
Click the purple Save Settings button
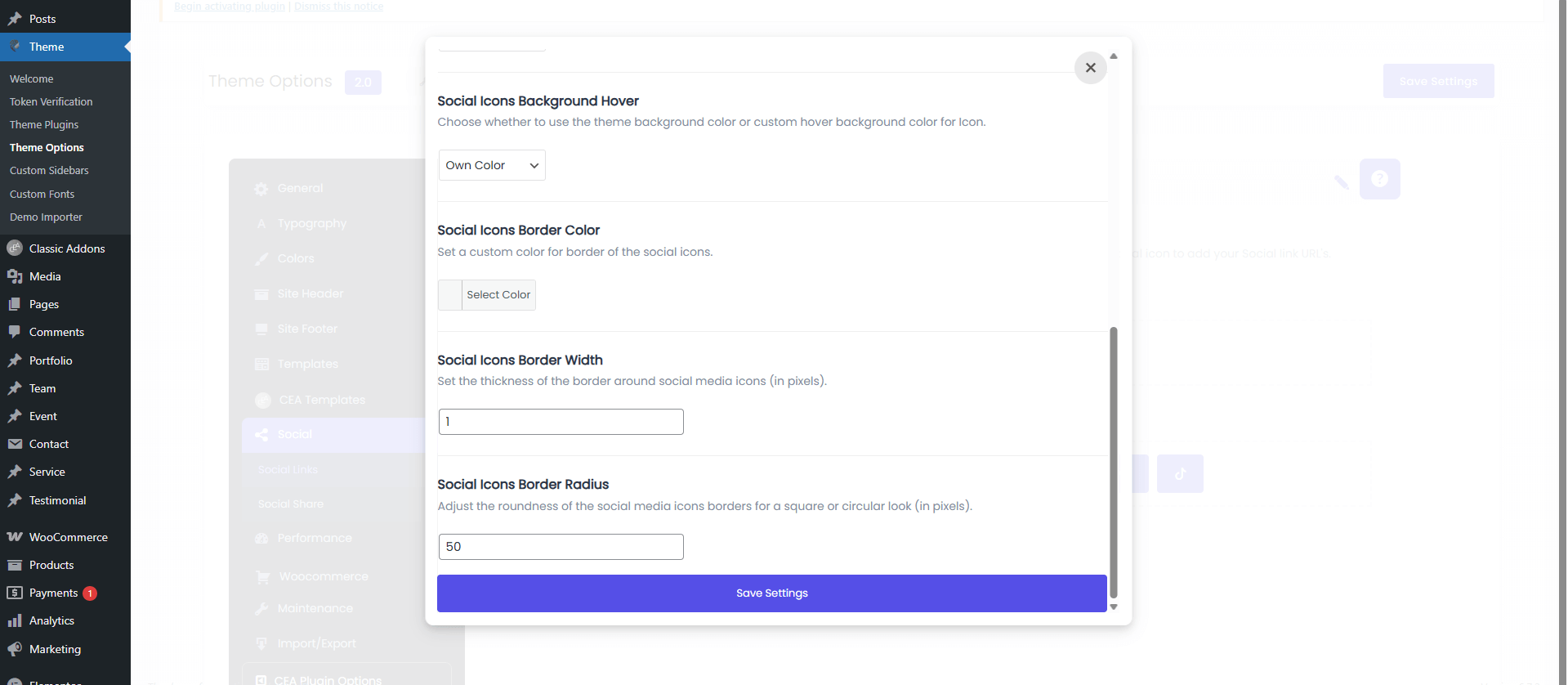point(771,593)
